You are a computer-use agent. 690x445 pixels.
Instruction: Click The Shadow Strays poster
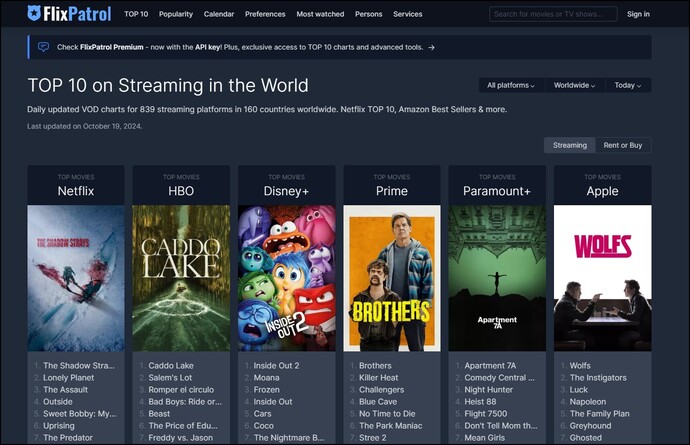(76, 278)
